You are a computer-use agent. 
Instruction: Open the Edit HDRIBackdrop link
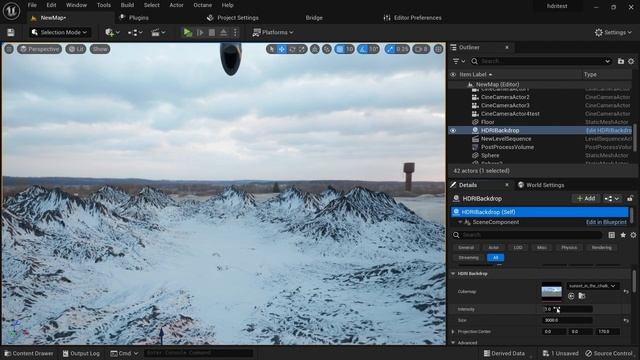[609, 131]
